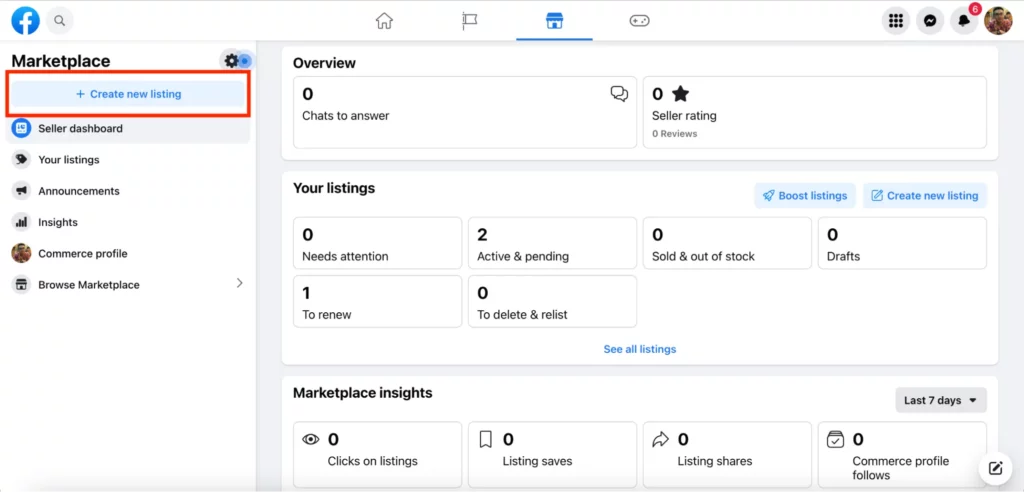Select Seller dashboard in sidebar

(x=129, y=129)
